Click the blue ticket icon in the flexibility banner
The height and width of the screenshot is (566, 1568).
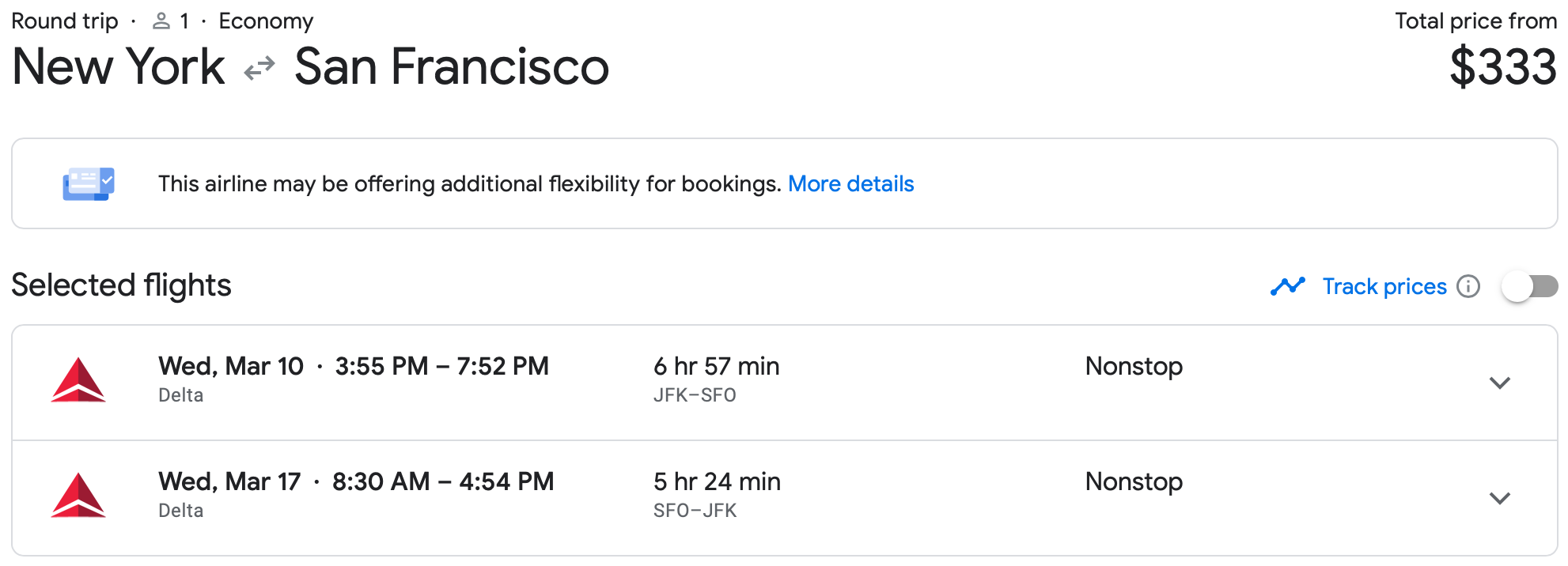[x=87, y=183]
